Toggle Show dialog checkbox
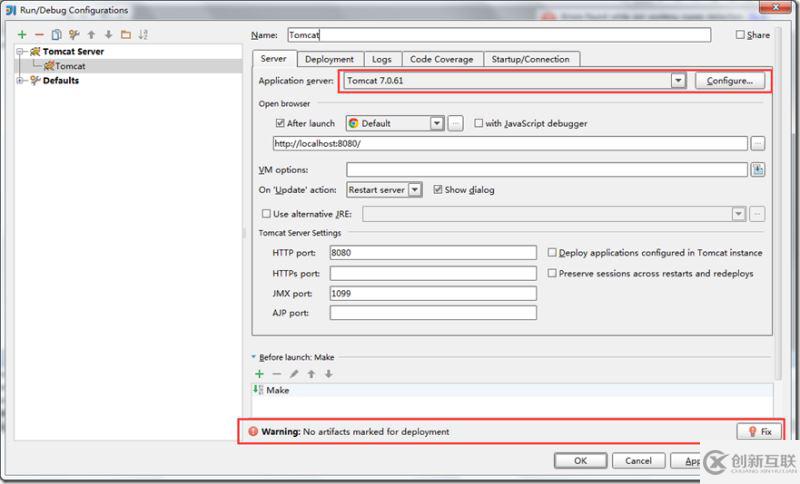Screen dimensions: 800x484 tap(438, 189)
